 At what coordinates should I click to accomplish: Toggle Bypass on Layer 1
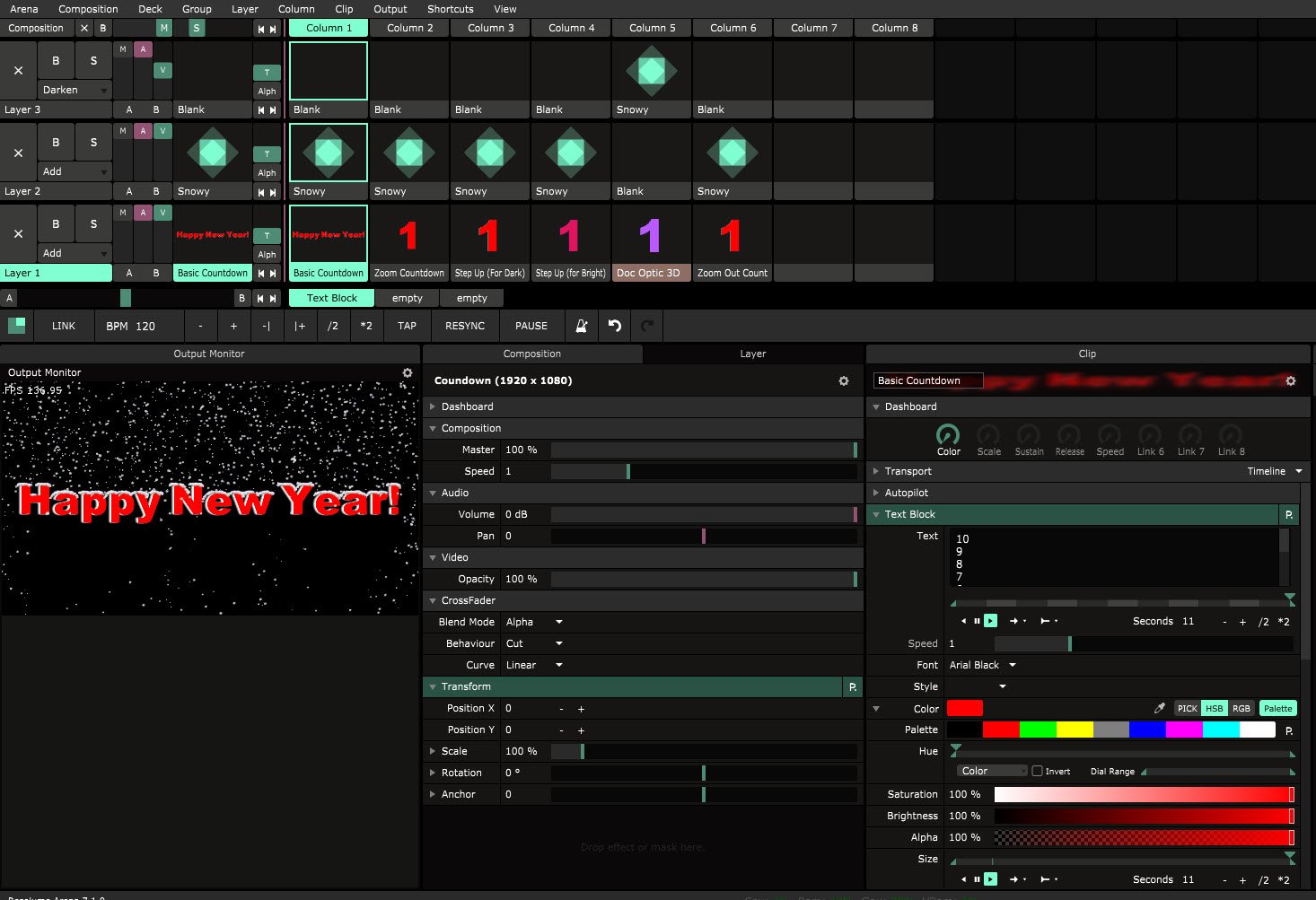[56, 223]
